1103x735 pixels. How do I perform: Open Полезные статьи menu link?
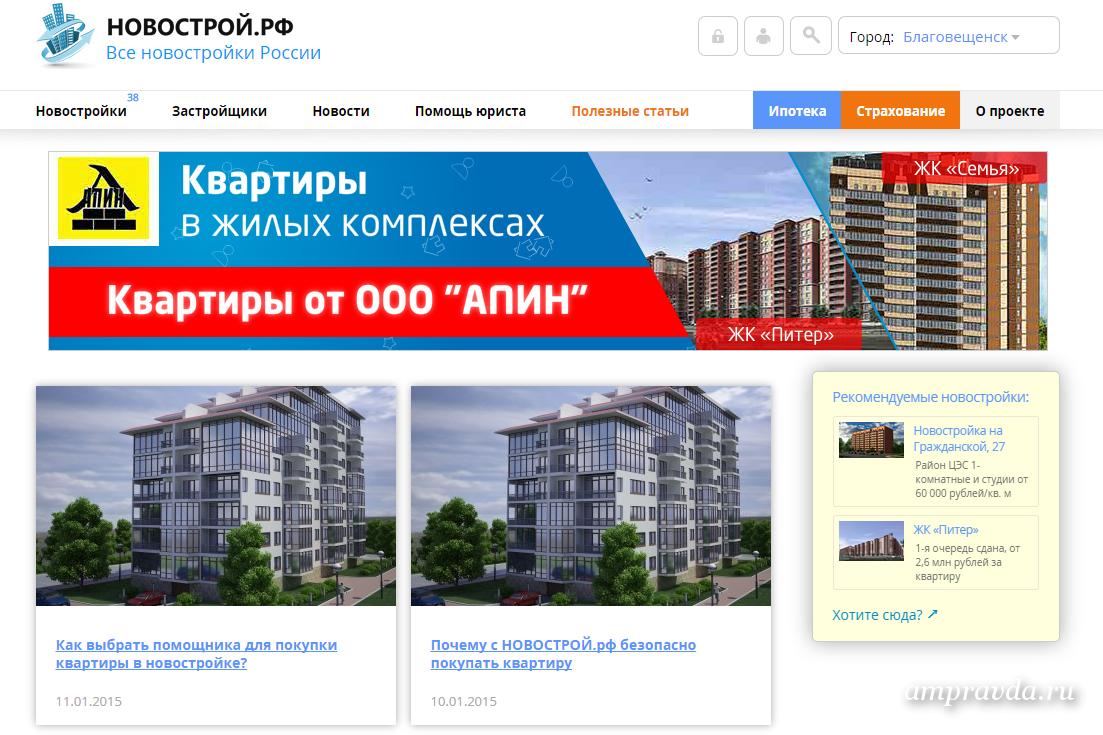(x=630, y=111)
